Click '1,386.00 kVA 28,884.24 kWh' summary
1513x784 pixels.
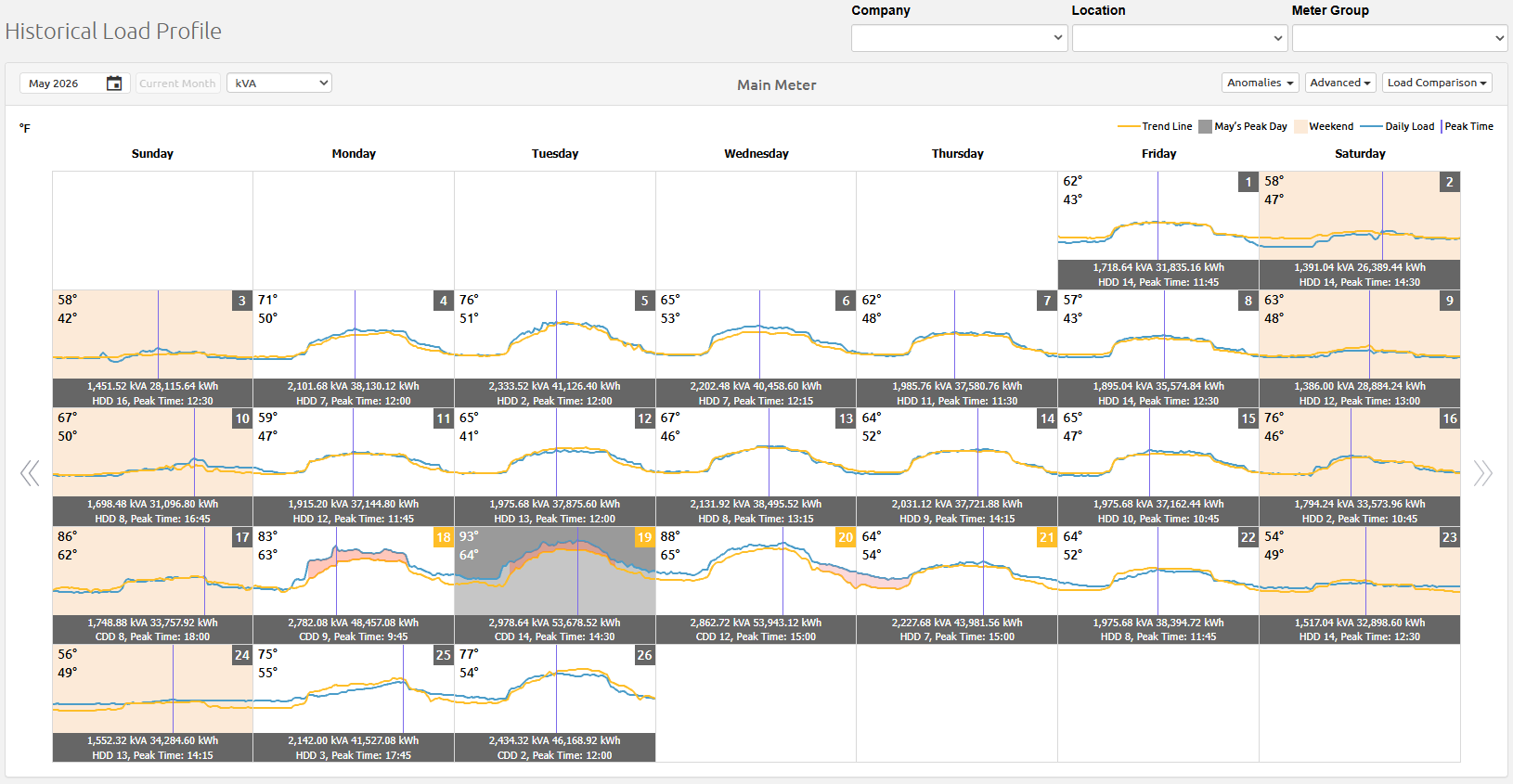[1360, 386]
